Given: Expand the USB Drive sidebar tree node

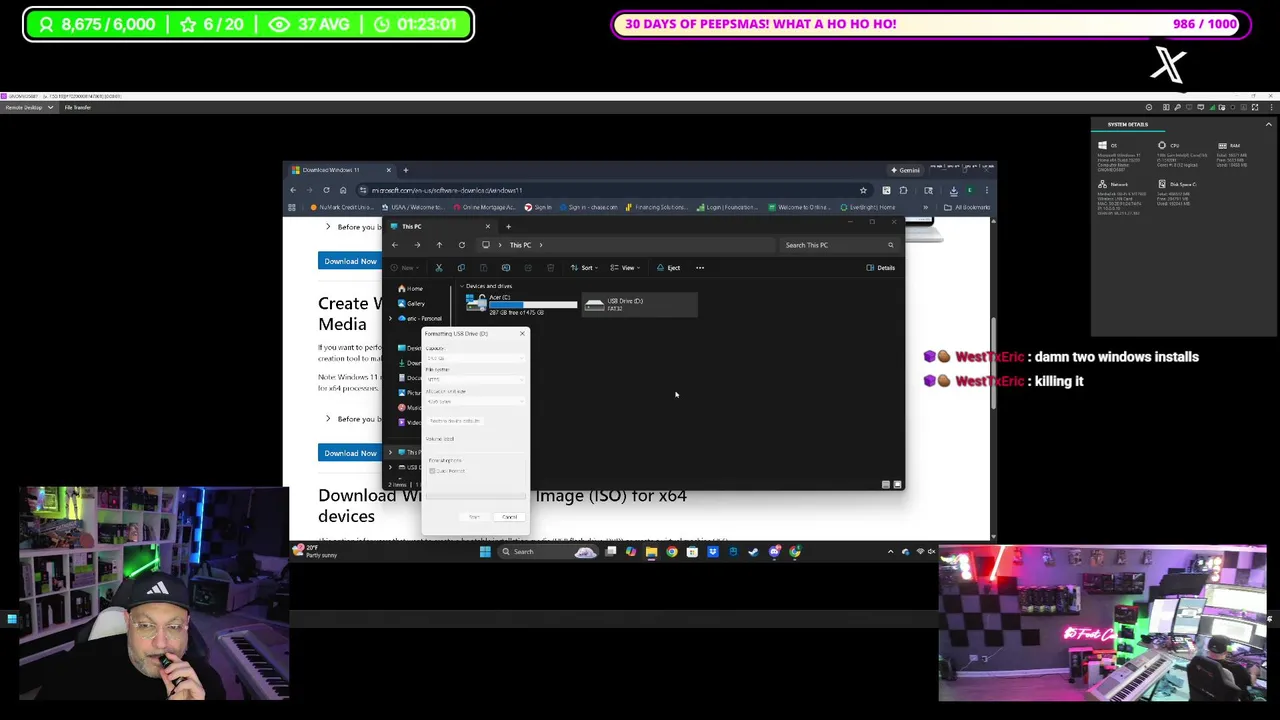Looking at the screenshot, I should coord(391,467).
